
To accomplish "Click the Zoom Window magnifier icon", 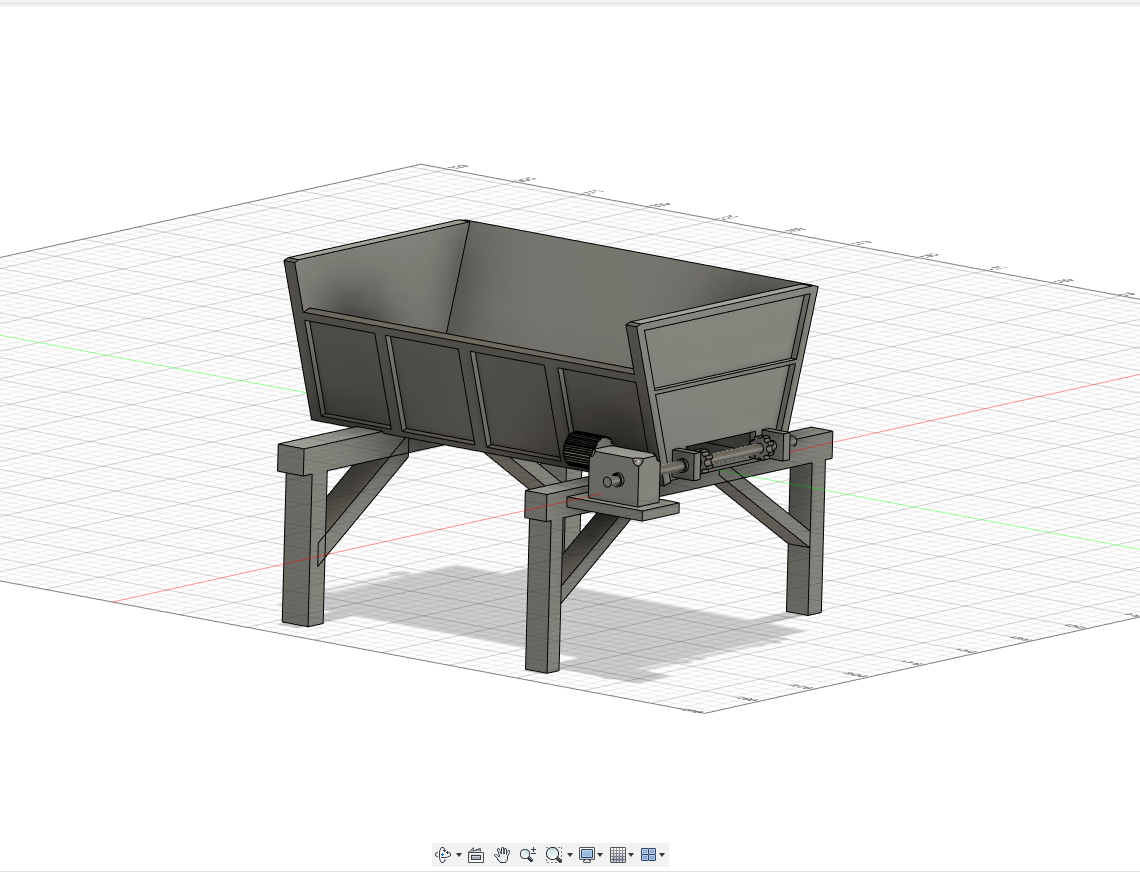I will 554,855.
